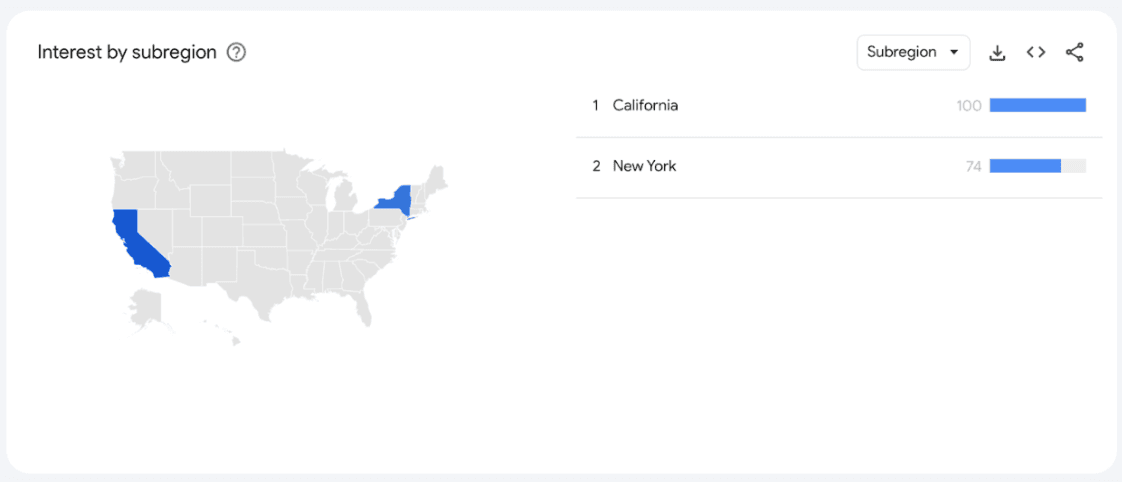Image resolution: width=1122 pixels, height=482 pixels.
Task: Expand the Subregion dropdown
Action: pyautogui.click(x=913, y=53)
